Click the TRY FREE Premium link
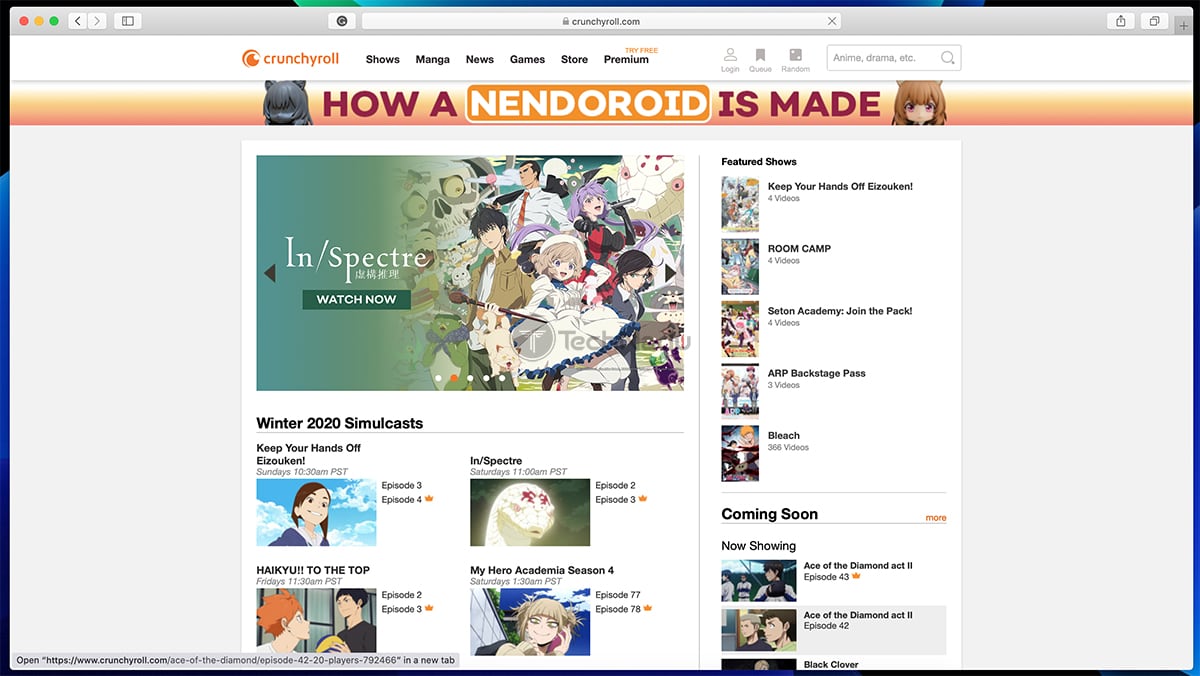 [627, 56]
